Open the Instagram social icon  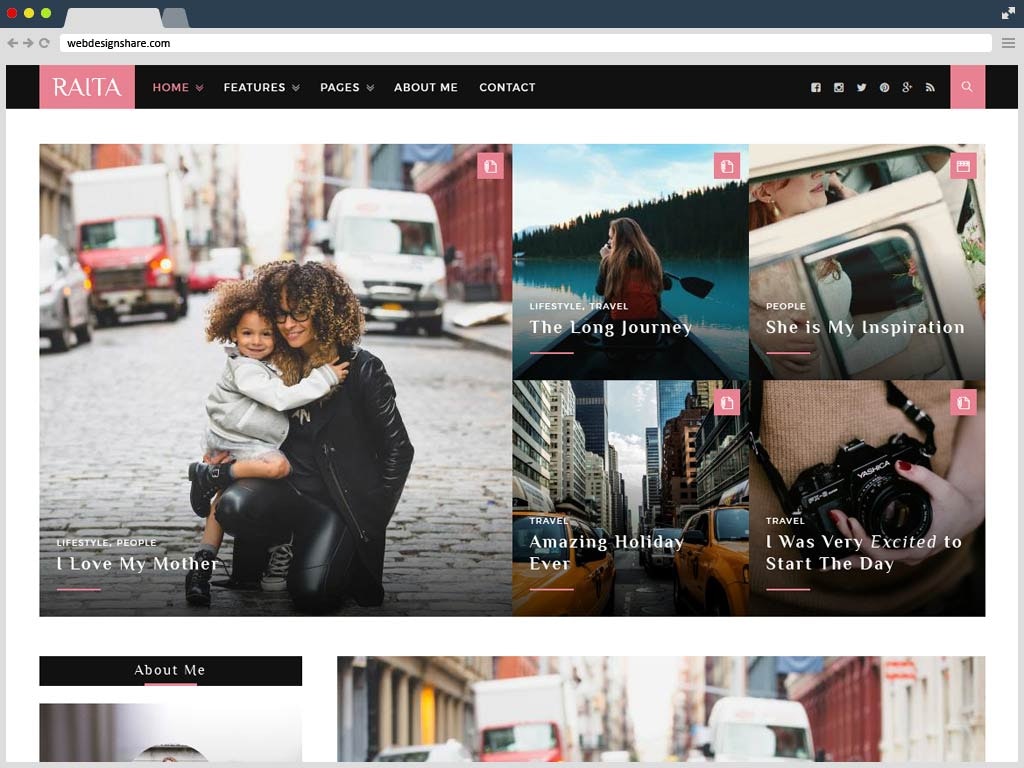[x=839, y=88]
